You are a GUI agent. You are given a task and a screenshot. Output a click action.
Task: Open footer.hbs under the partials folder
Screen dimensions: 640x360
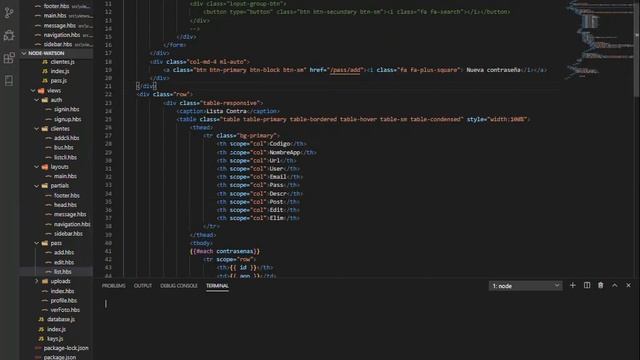click(x=67, y=196)
